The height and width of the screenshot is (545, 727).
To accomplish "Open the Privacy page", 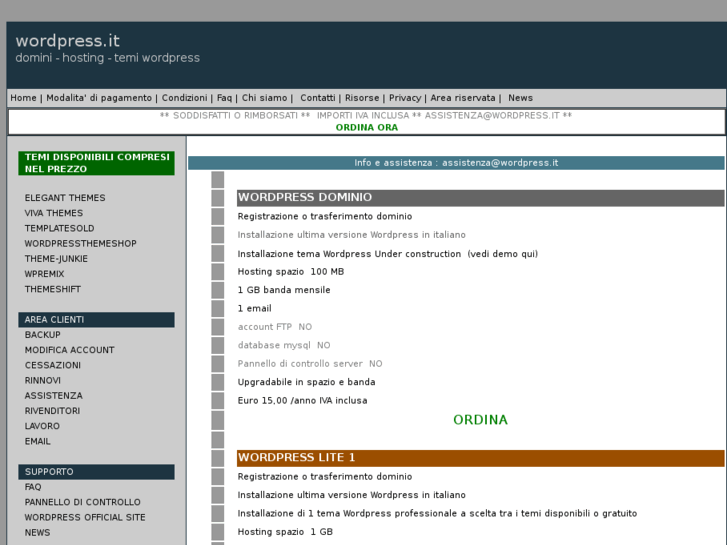I will coord(405,98).
